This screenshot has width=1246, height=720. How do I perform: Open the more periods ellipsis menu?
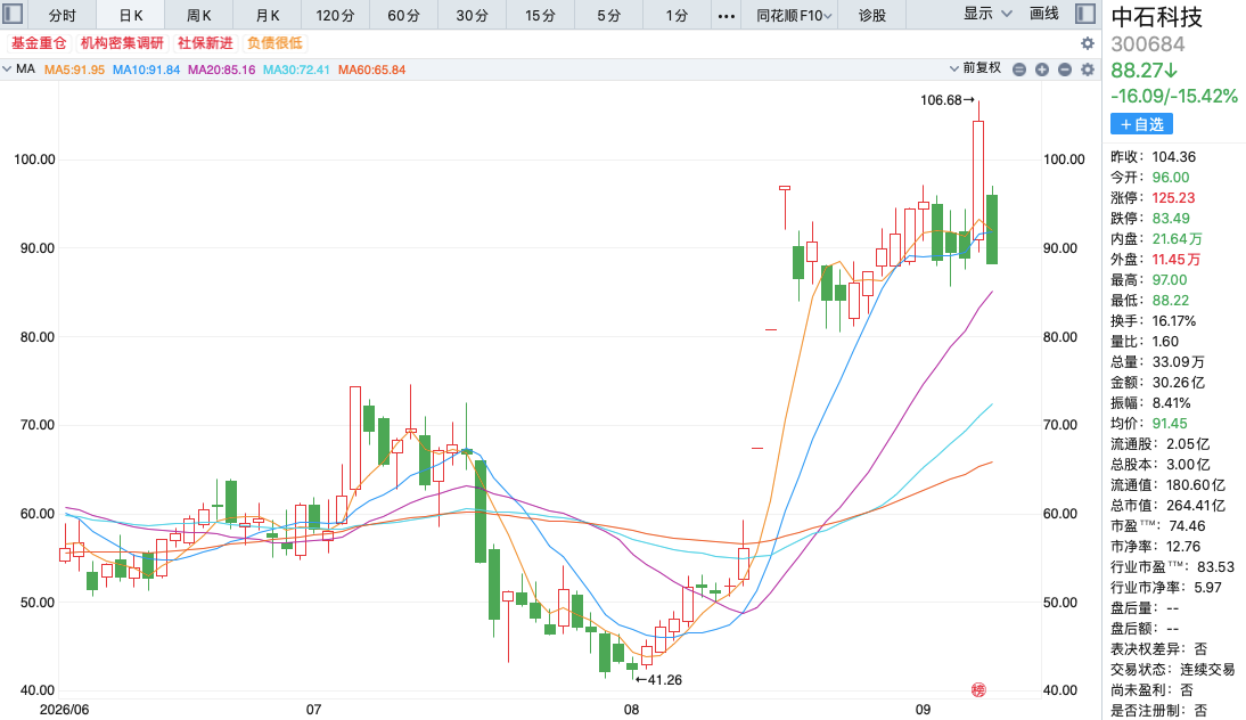pos(727,15)
